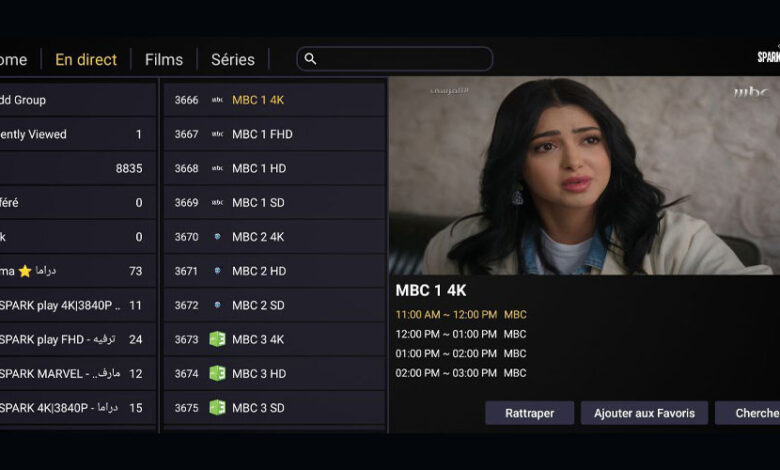This screenshot has width=780, height=470.
Task: Click the green MBC 3 logo beside MBC 3 4K
Action: point(217,339)
